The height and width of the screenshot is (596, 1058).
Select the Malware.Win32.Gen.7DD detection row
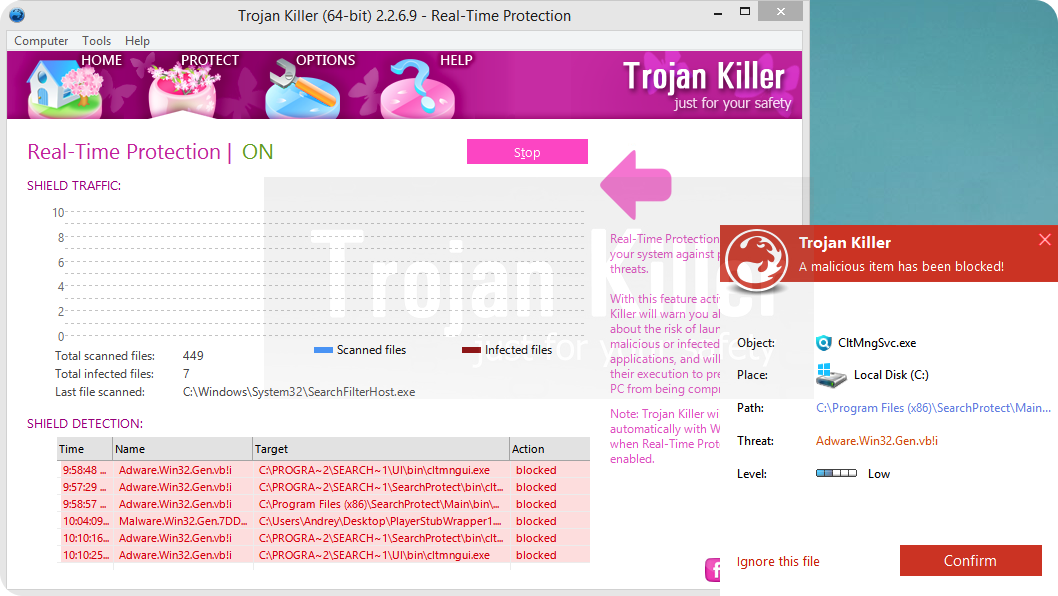(x=324, y=521)
